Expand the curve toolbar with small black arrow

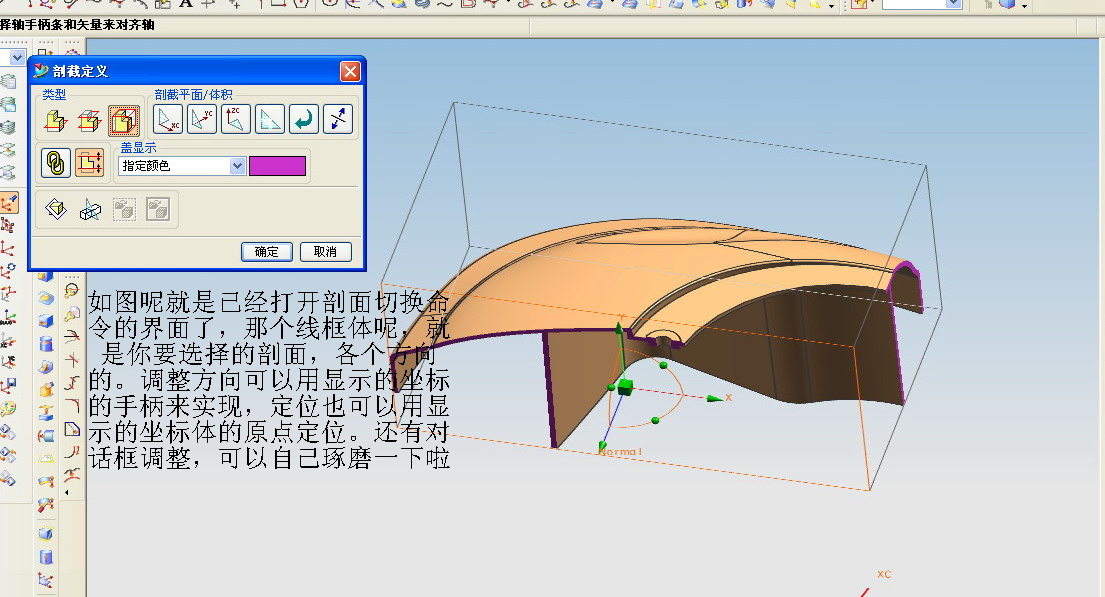(x=67, y=493)
